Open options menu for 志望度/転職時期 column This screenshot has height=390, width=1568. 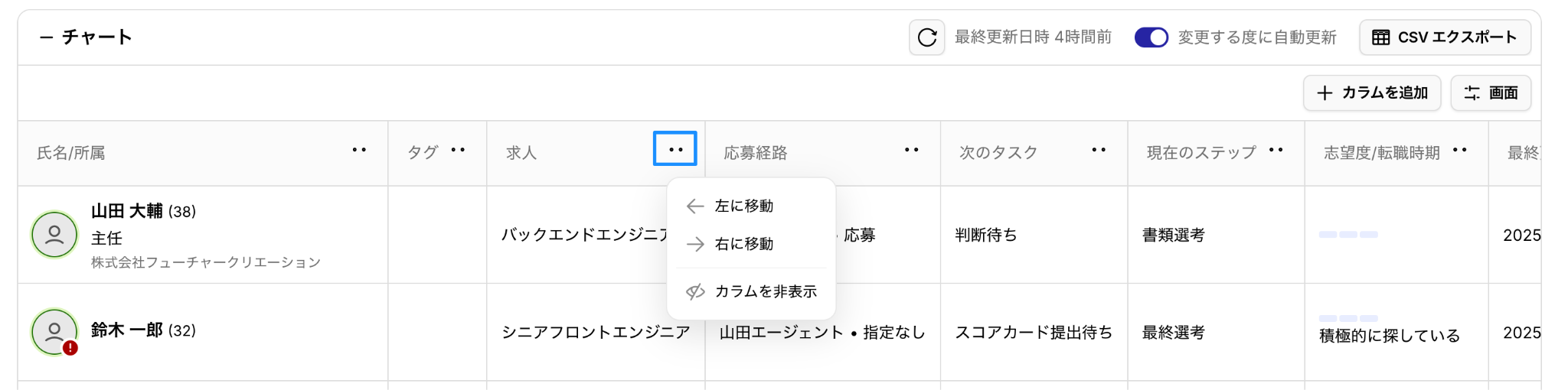pyautogui.click(x=1459, y=150)
